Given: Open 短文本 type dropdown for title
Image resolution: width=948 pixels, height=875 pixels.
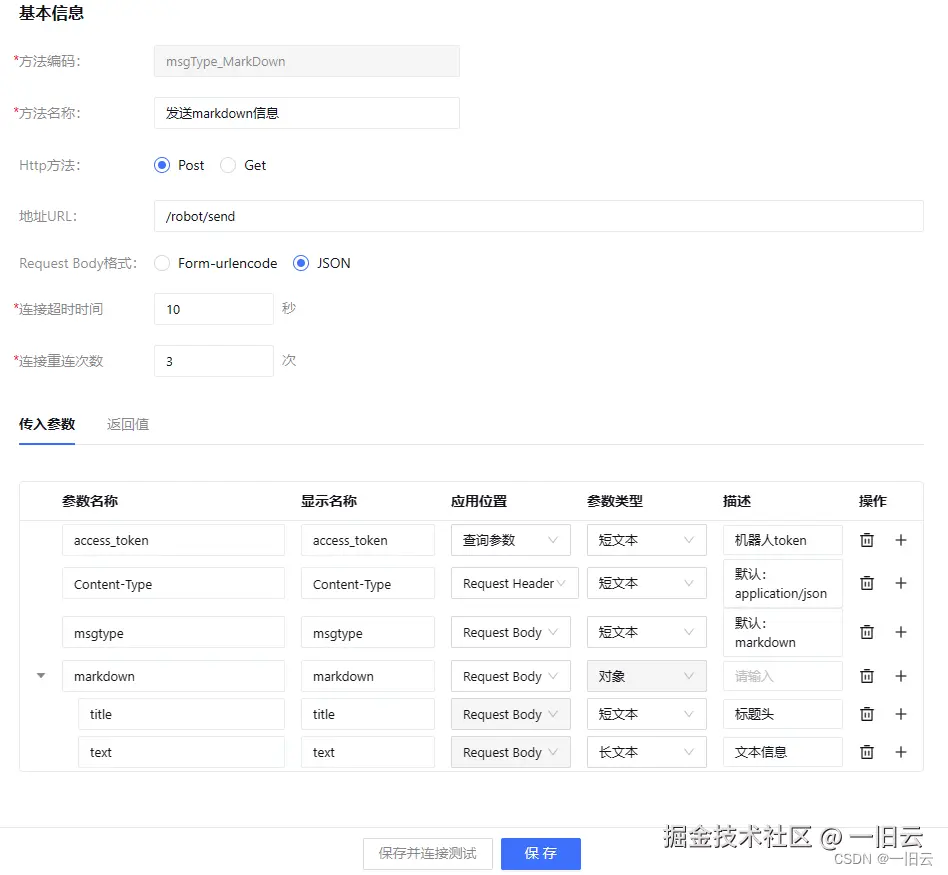Looking at the screenshot, I should 646,714.
